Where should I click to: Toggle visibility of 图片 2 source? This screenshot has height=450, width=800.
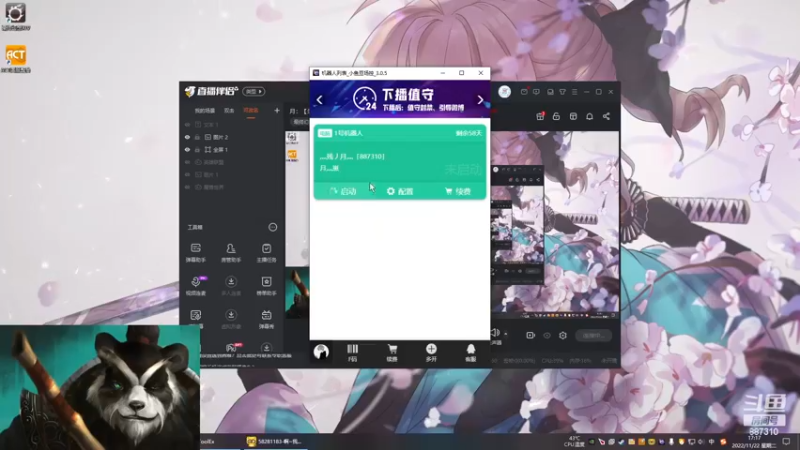[x=187, y=137]
